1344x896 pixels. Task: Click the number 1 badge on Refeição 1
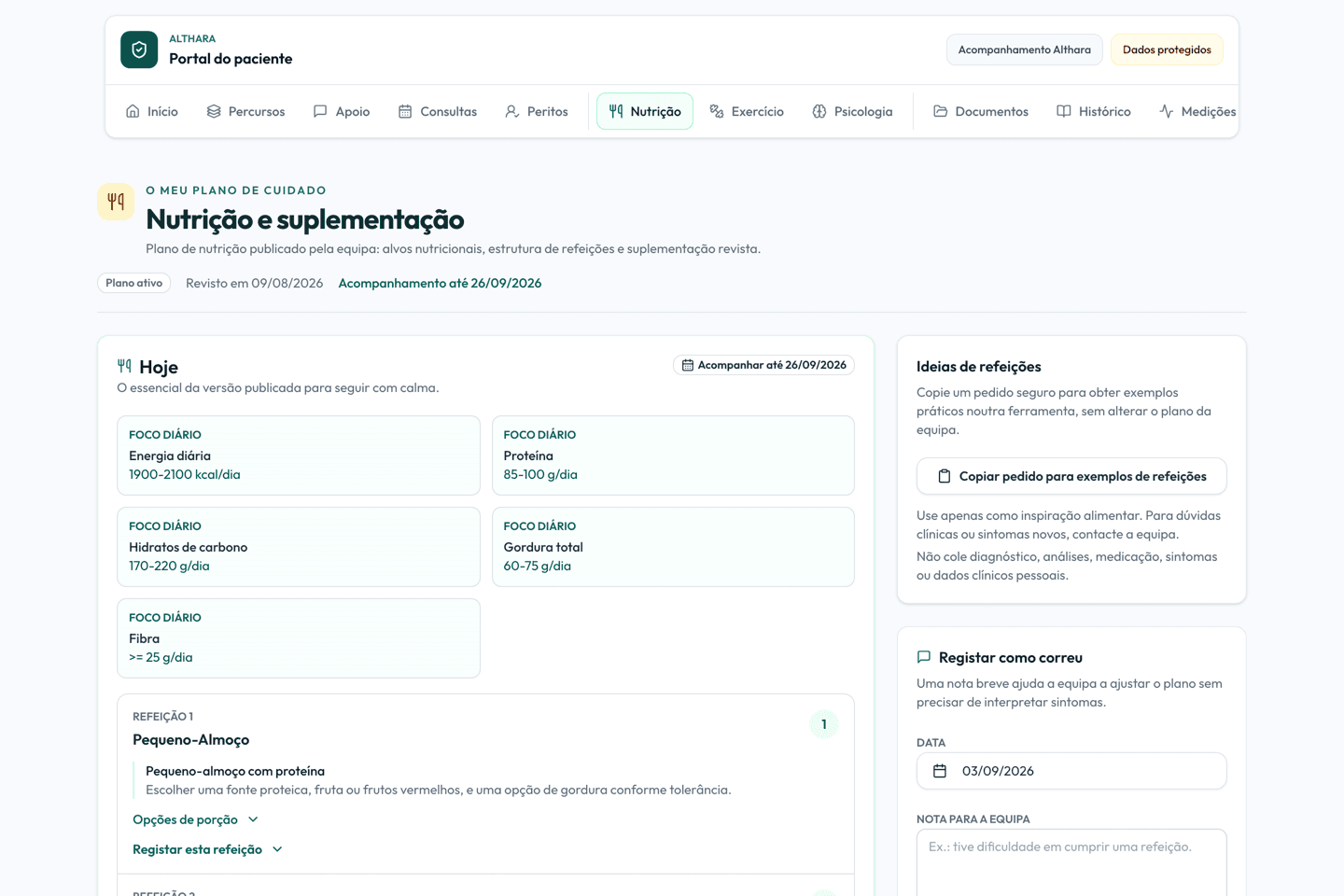824,724
